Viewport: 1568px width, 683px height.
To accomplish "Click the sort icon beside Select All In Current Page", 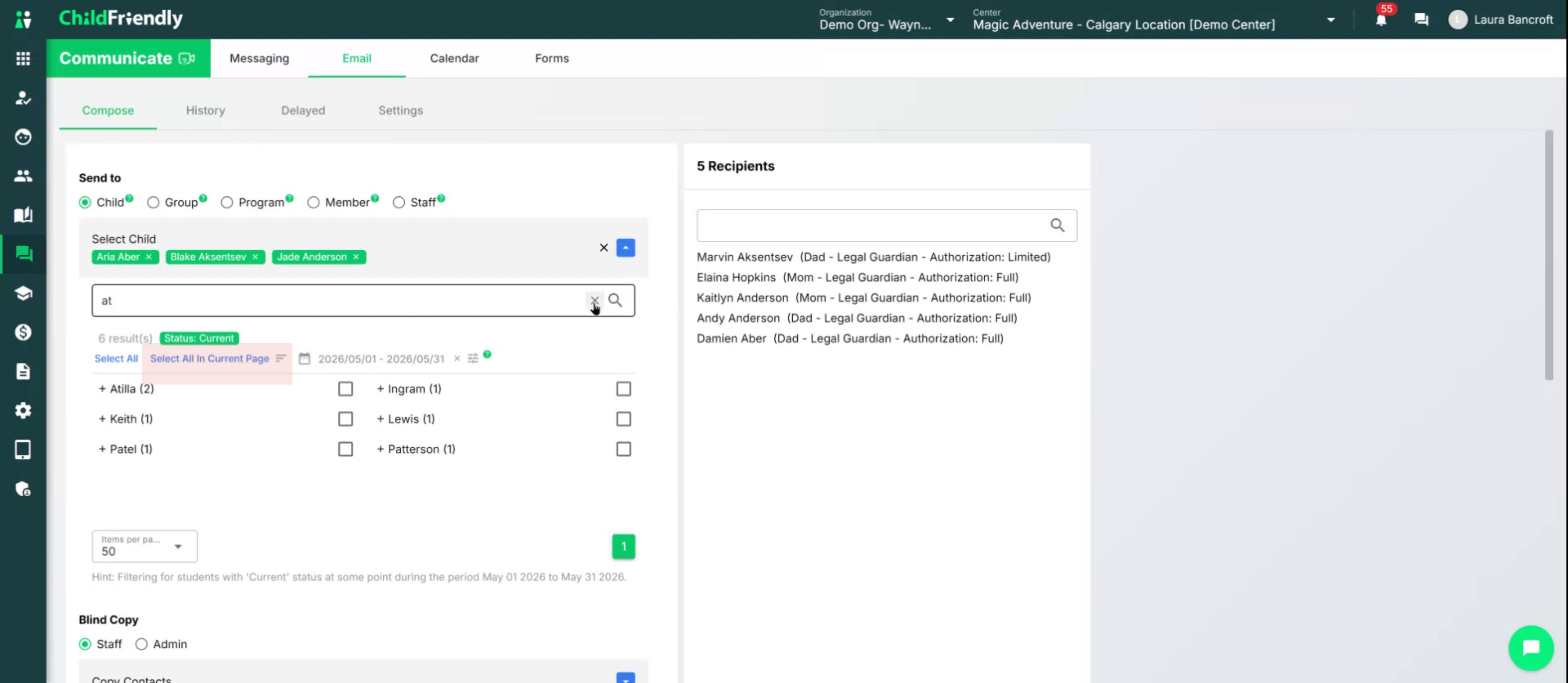I will [x=281, y=358].
